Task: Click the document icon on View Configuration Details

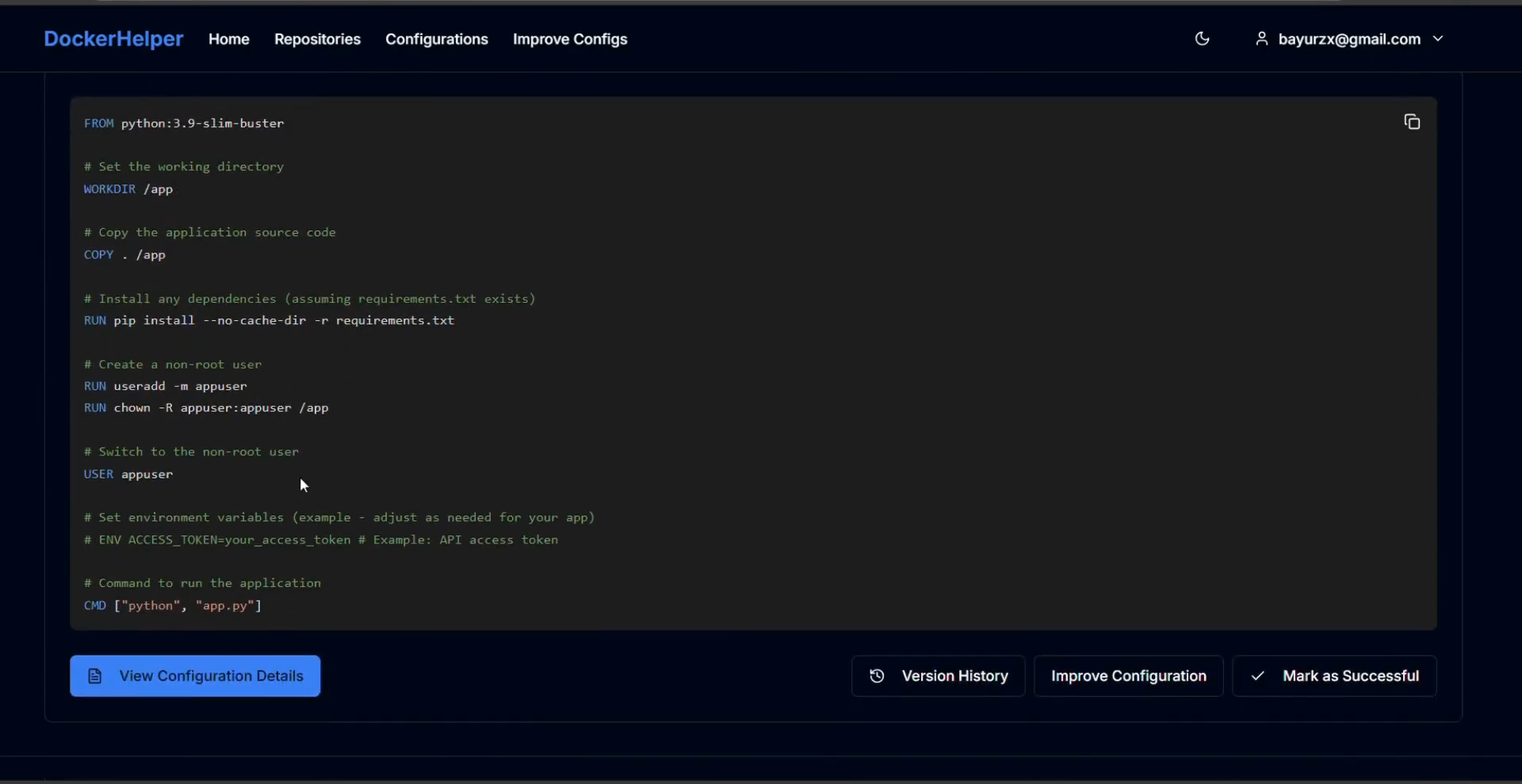Action: pyautogui.click(x=95, y=676)
